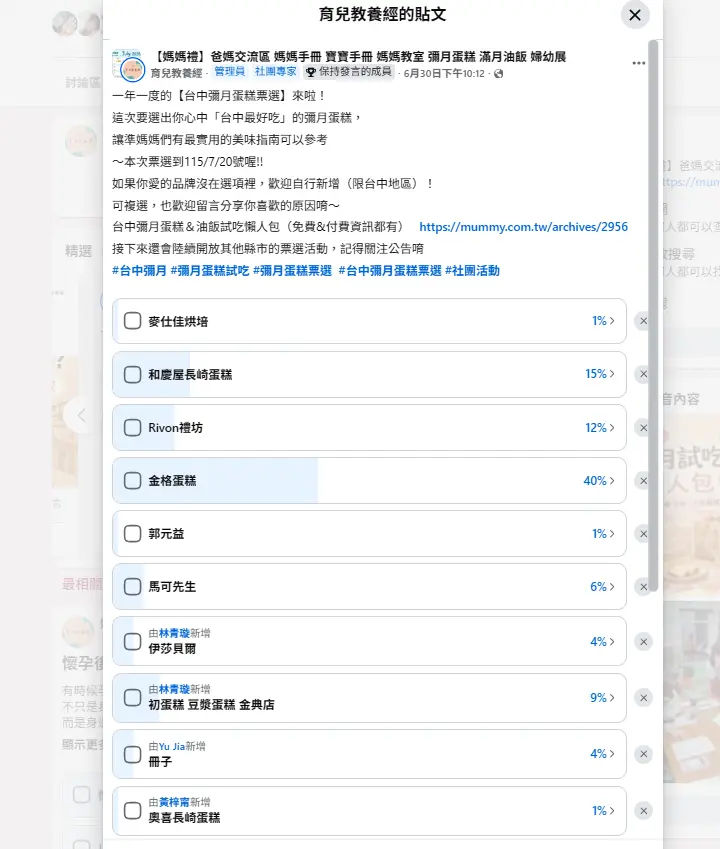Remove the 奧喜長崎蛋糕 poll option
720x849 pixels.
tap(643, 811)
